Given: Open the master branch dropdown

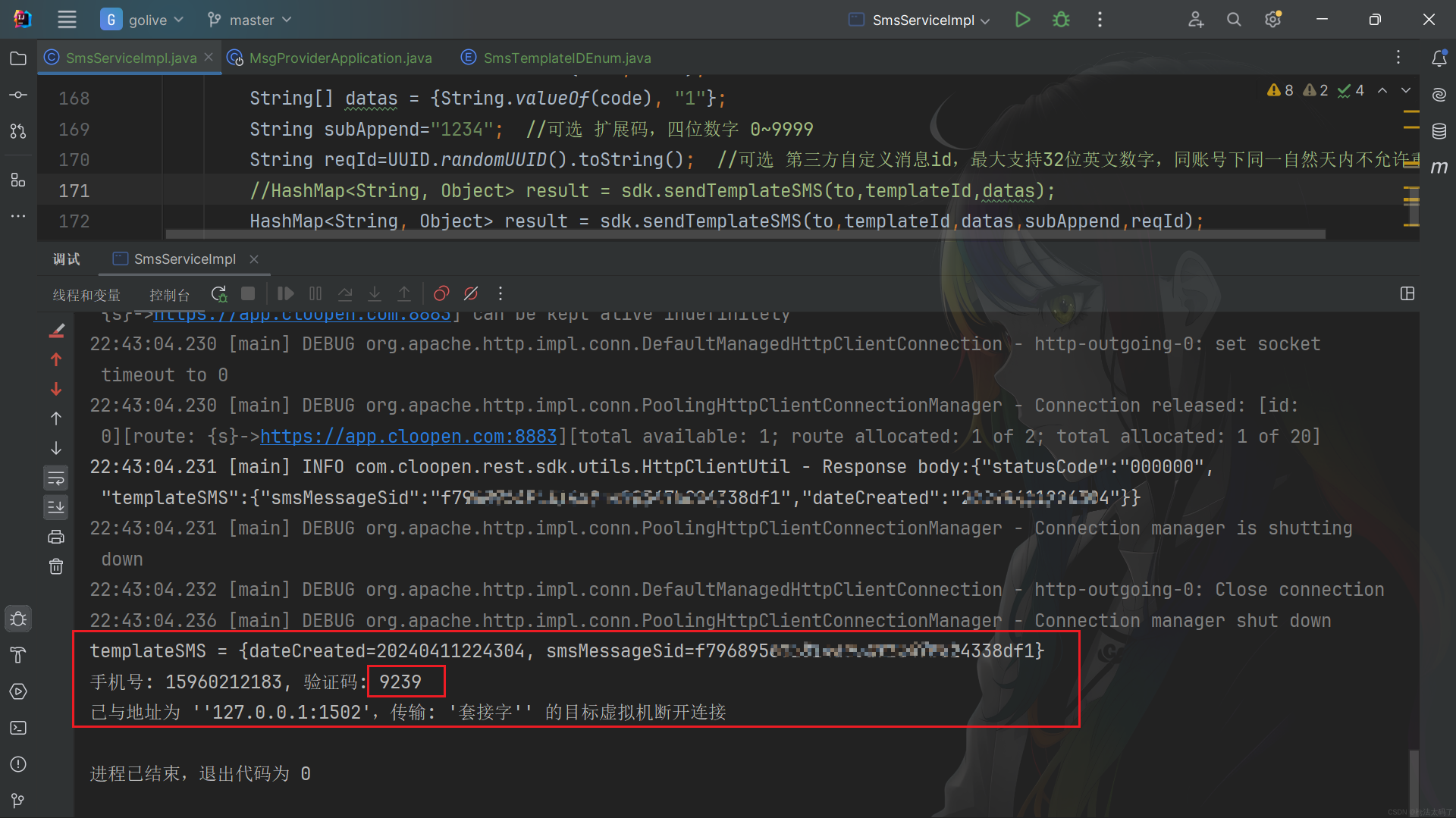Looking at the screenshot, I should pos(249,20).
